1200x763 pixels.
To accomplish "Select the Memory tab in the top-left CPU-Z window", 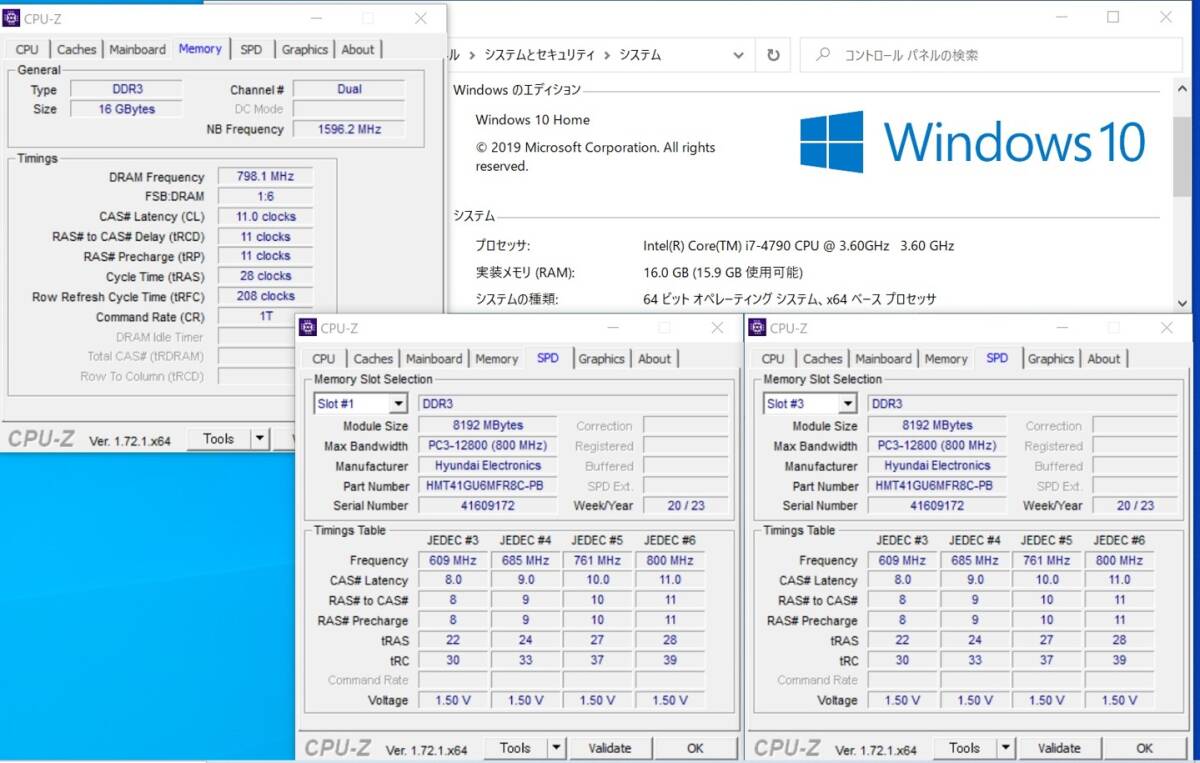I will (x=200, y=48).
